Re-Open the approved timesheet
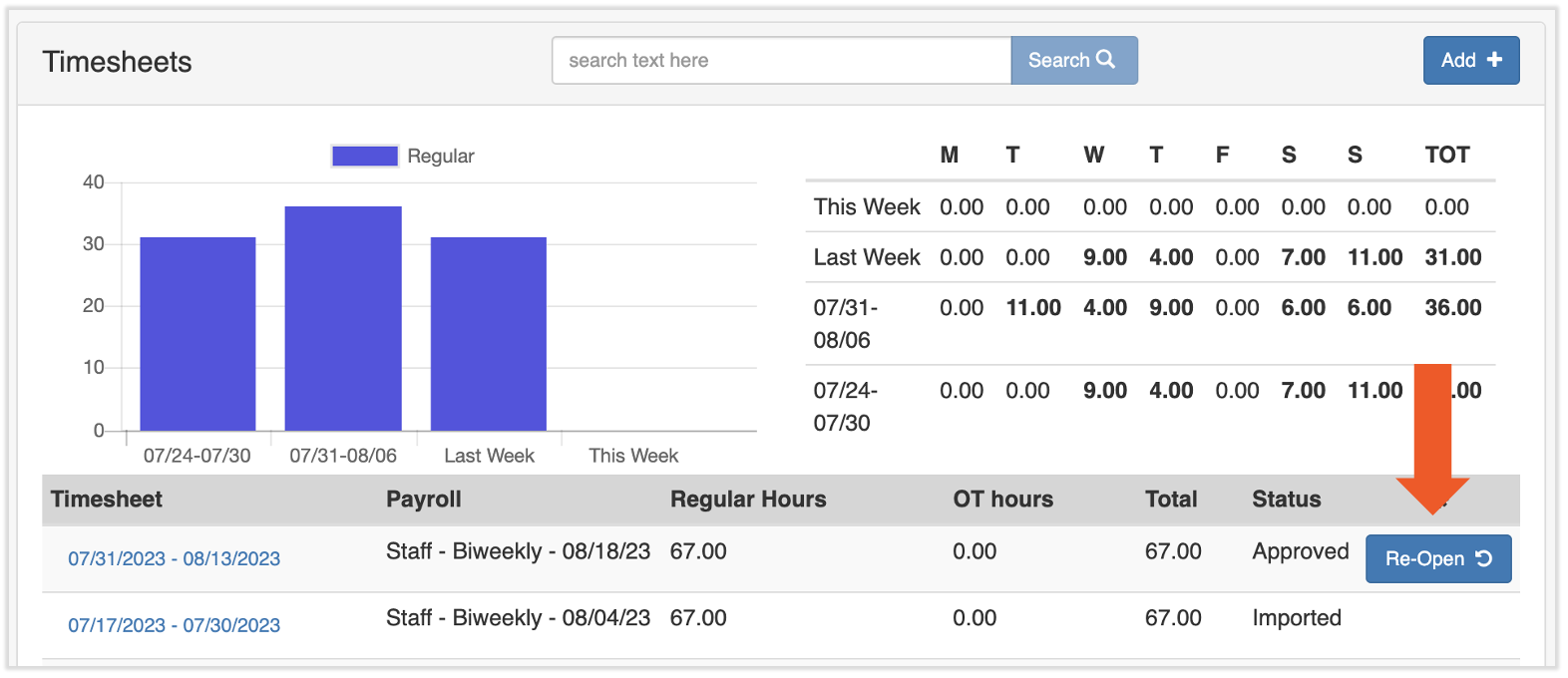Screen dimensions: 1568x678 point(1437,558)
